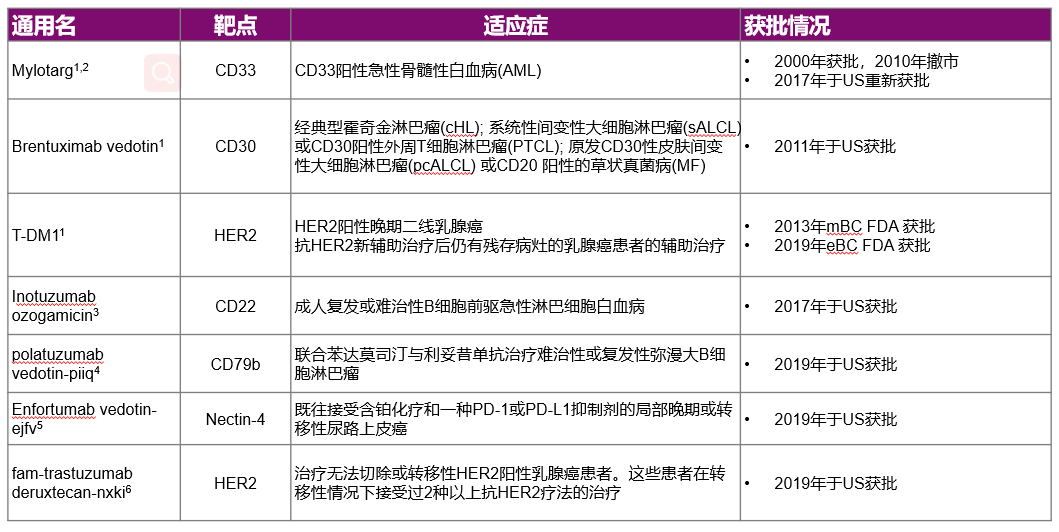1059x532 pixels.
Task: Click 2019年于US获批 in the fam-trastuzumab row
Action: [835, 483]
